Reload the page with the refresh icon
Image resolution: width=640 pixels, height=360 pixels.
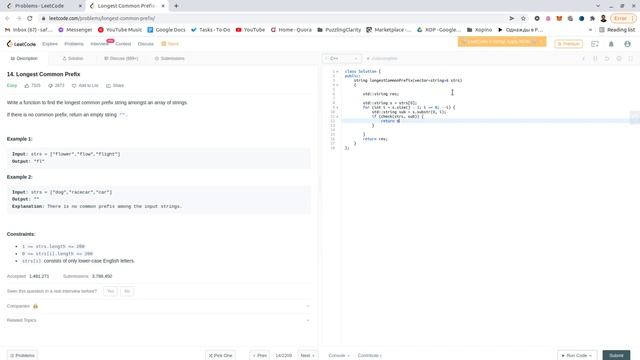(x=30, y=18)
